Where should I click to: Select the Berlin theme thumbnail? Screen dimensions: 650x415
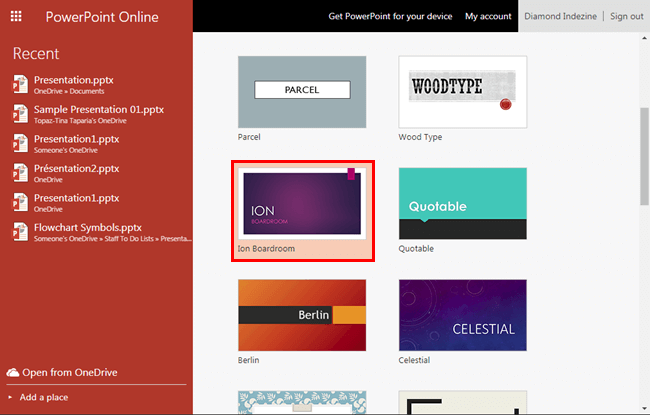coord(302,315)
